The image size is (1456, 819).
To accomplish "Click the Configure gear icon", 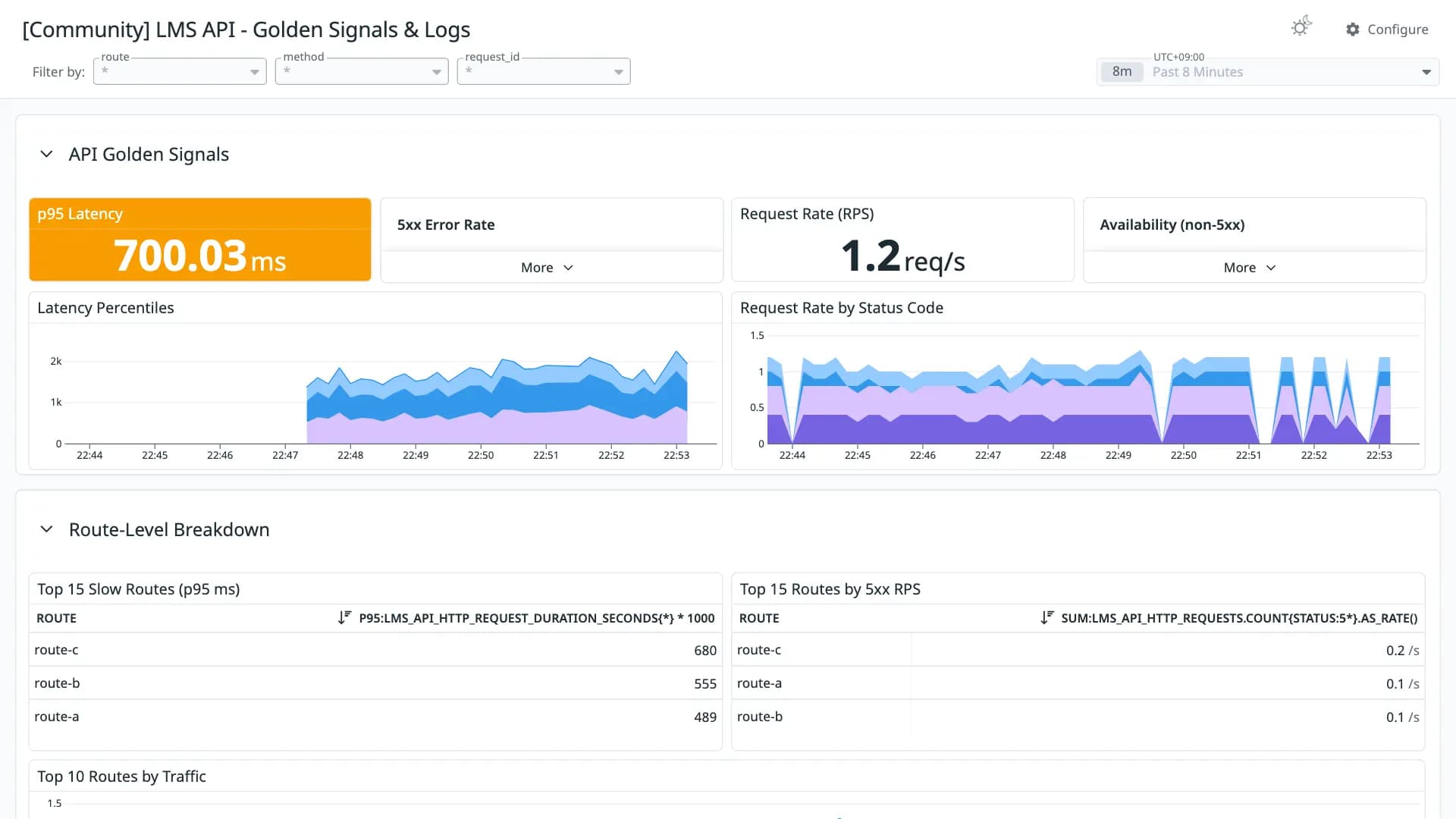I will [1353, 29].
